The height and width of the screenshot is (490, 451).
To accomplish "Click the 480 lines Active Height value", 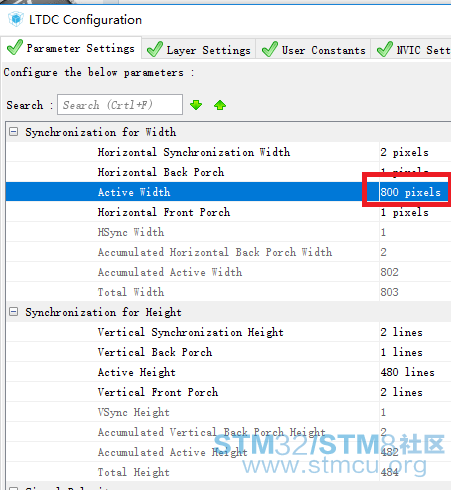I will point(407,372).
